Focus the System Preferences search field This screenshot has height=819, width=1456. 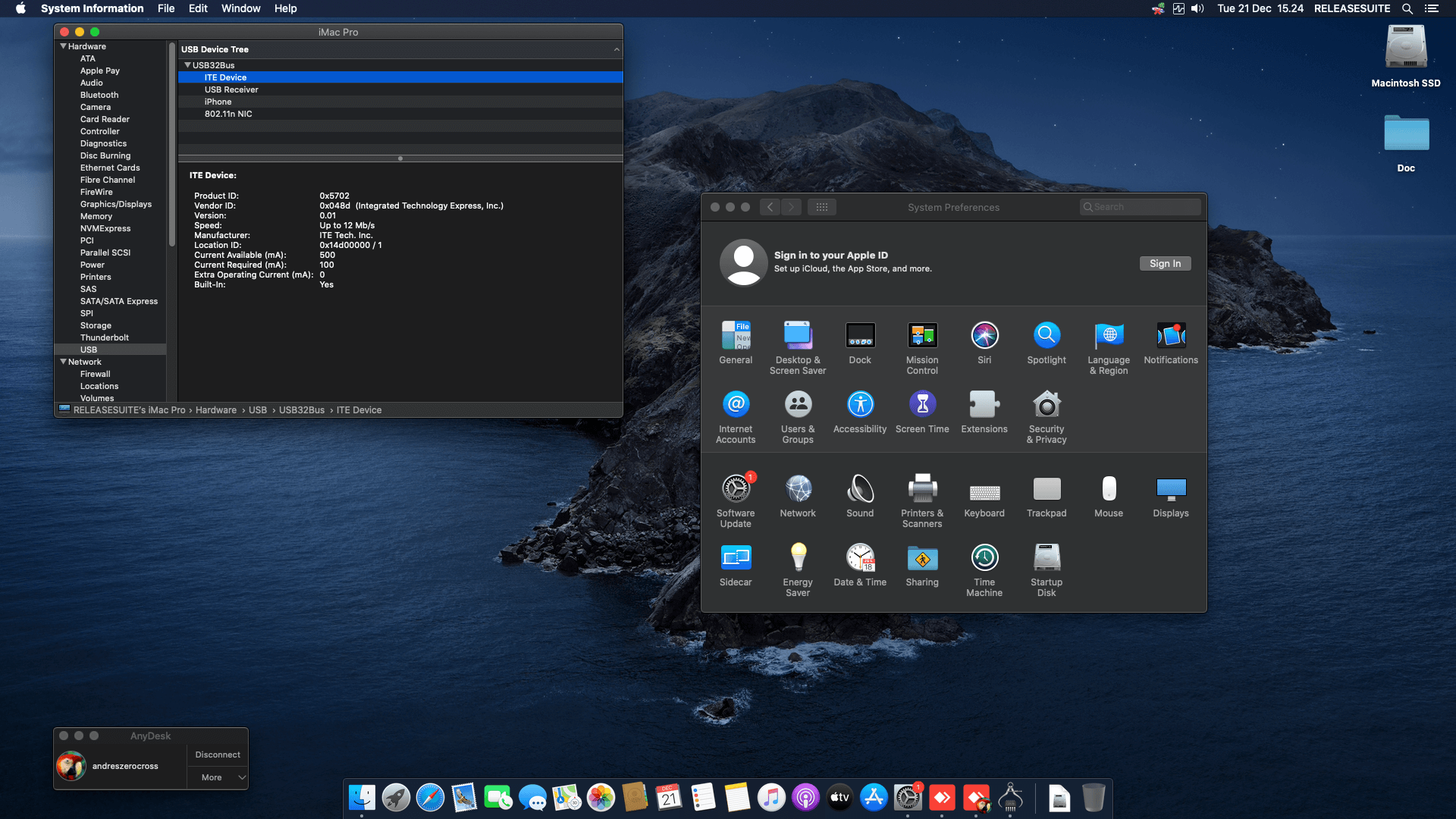point(1140,207)
